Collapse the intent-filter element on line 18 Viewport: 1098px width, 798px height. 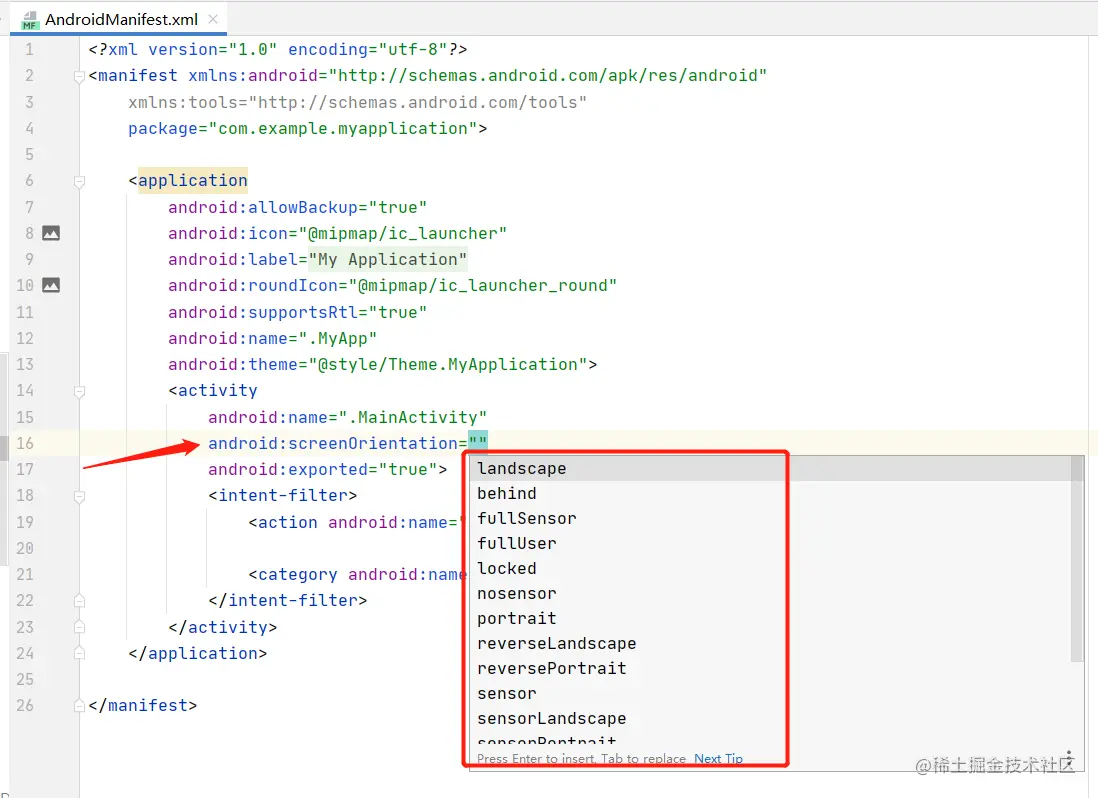pyautogui.click(x=79, y=496)
